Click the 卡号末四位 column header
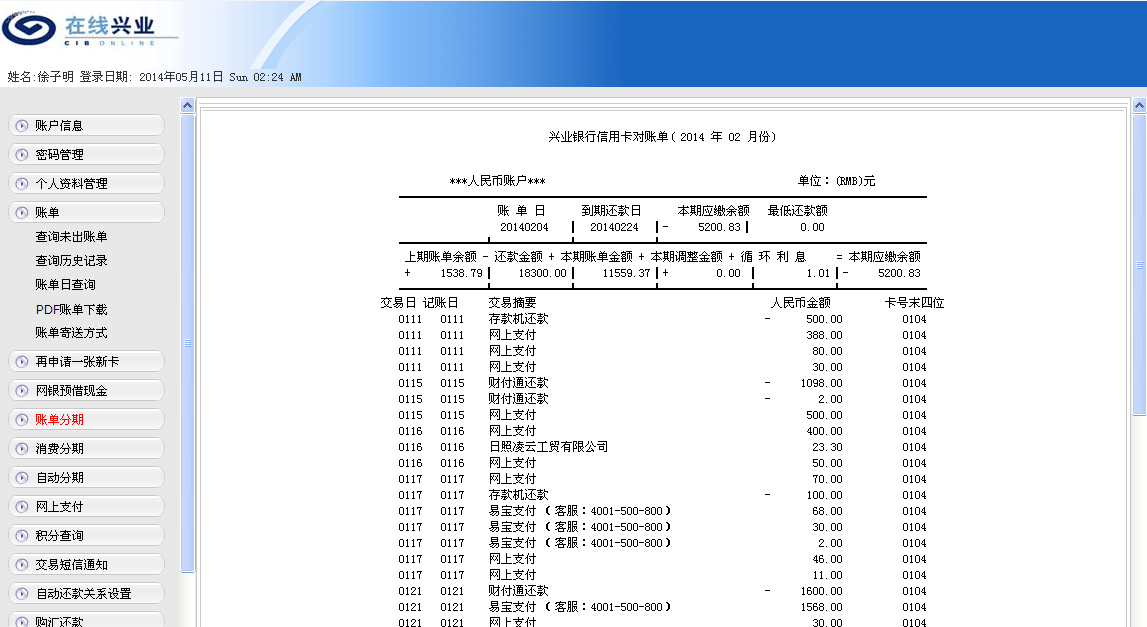 point(914,303)
